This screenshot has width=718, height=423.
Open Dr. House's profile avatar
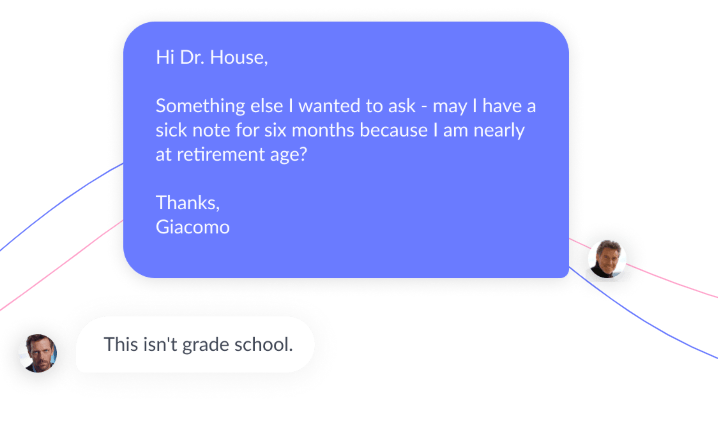point(39,352)
